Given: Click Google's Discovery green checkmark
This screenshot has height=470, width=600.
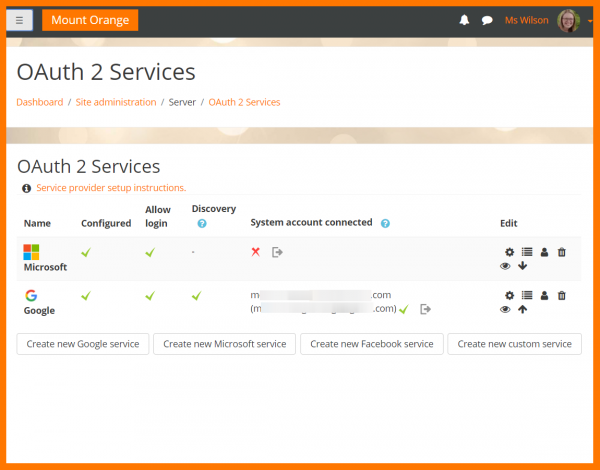Looking at the screenshot, I should coord(197,295).
